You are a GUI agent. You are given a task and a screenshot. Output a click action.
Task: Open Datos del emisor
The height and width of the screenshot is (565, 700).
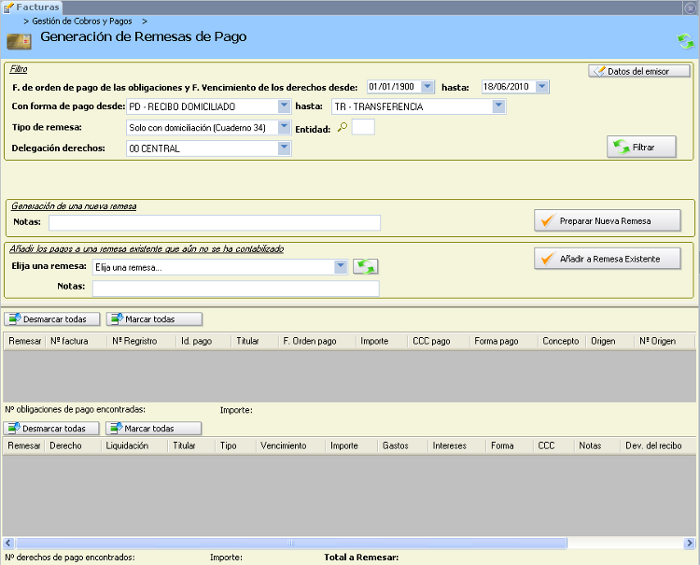point(640,71)
